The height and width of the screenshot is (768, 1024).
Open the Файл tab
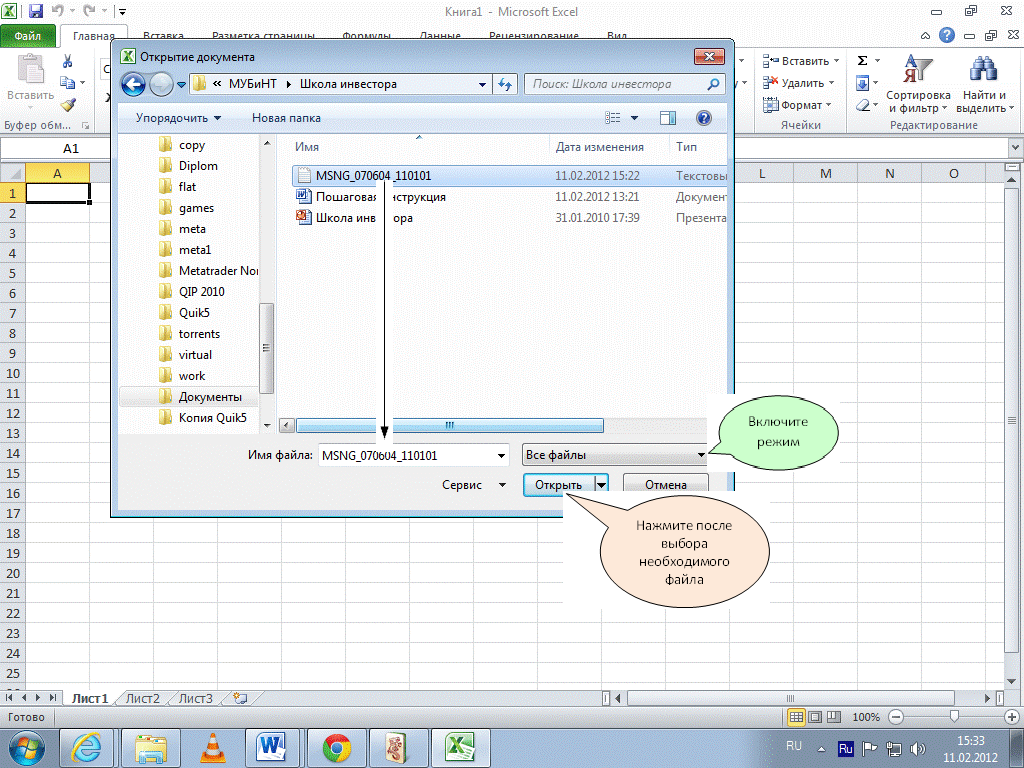28,36
